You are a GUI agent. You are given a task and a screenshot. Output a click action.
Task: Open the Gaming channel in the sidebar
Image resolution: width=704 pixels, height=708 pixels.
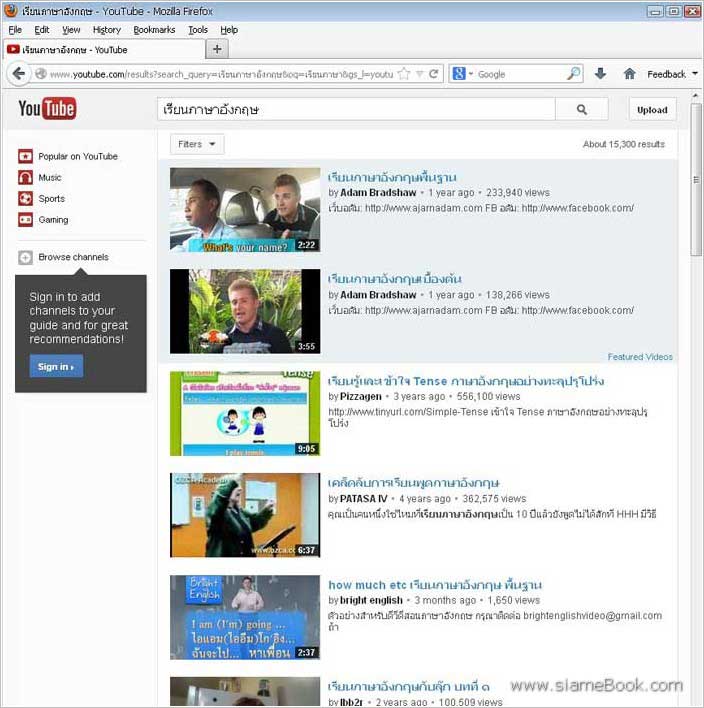pyautogui.click(x=43, y=220)
